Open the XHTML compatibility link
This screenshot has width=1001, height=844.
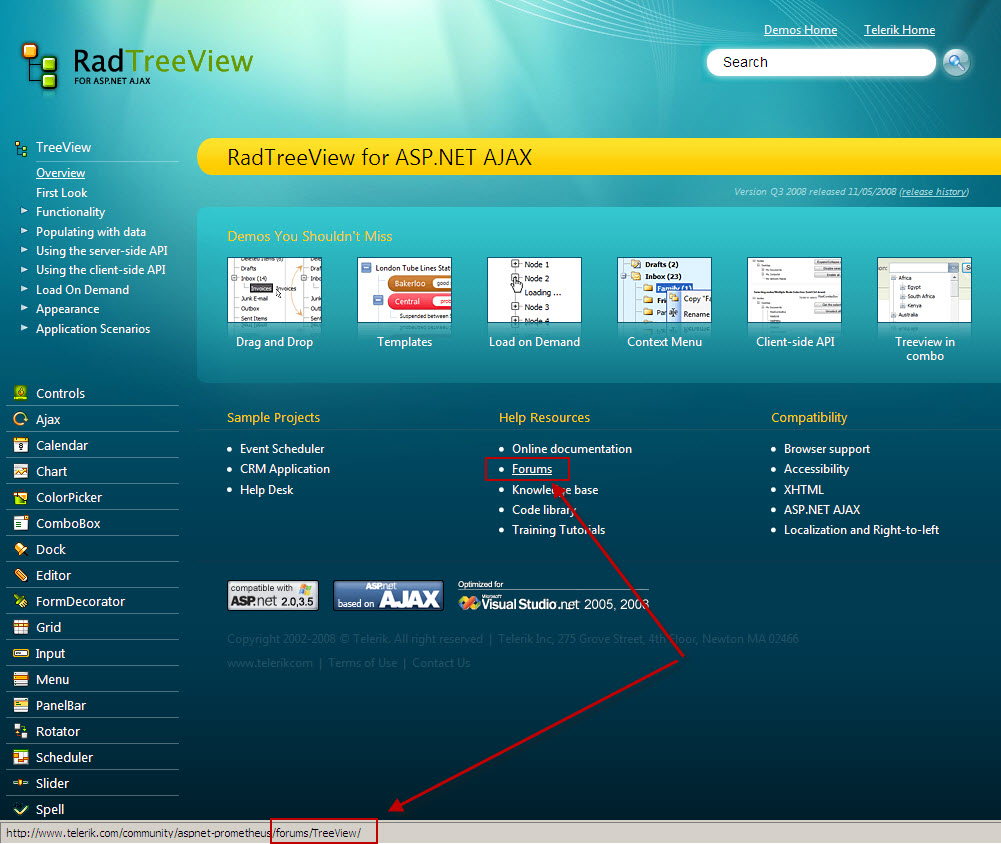[804, 490]
